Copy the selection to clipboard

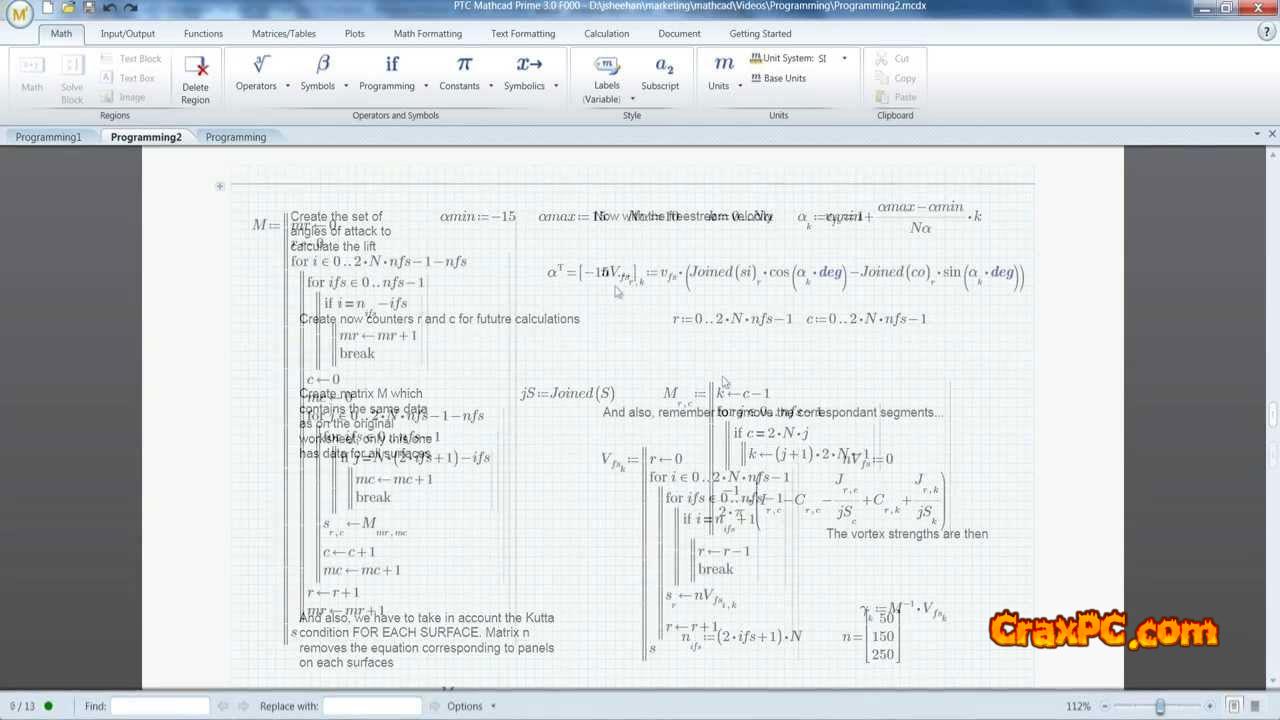click(x=895, y=78)
